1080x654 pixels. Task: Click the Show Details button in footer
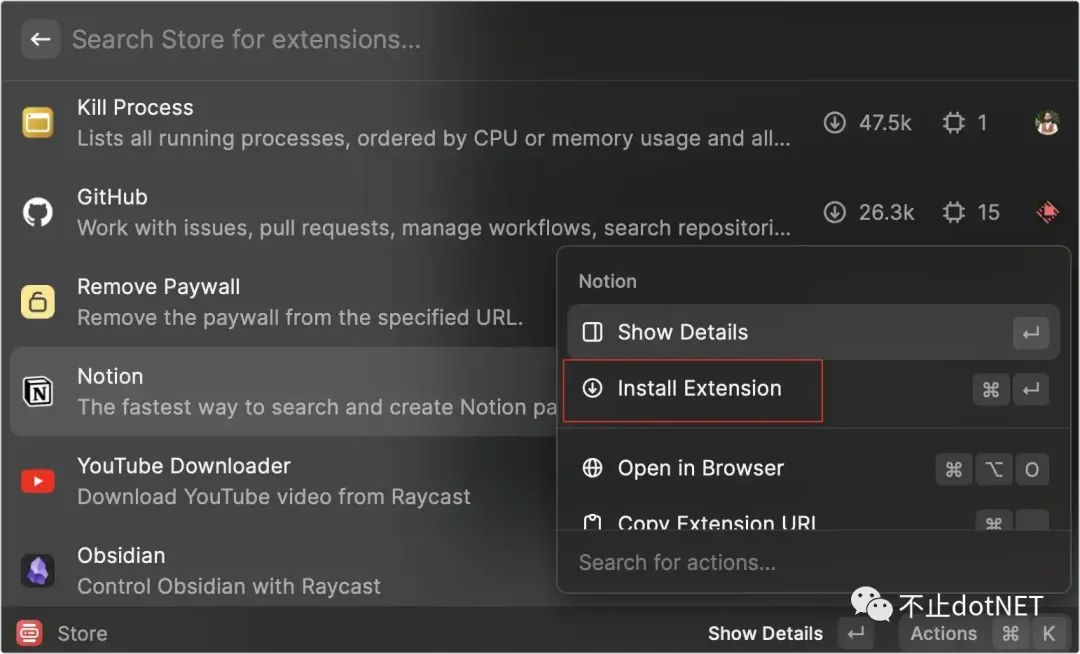pyautogui.click(x=765, y=633)
